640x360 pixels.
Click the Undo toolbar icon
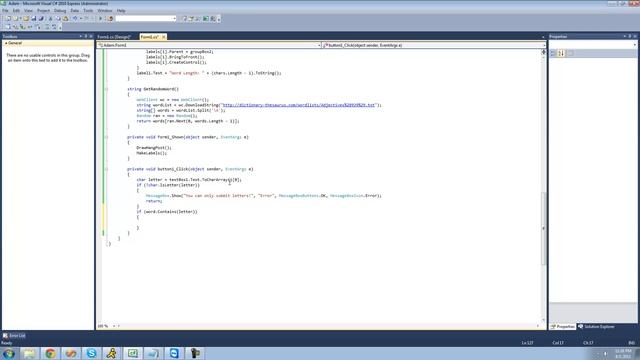coord(75,18)
